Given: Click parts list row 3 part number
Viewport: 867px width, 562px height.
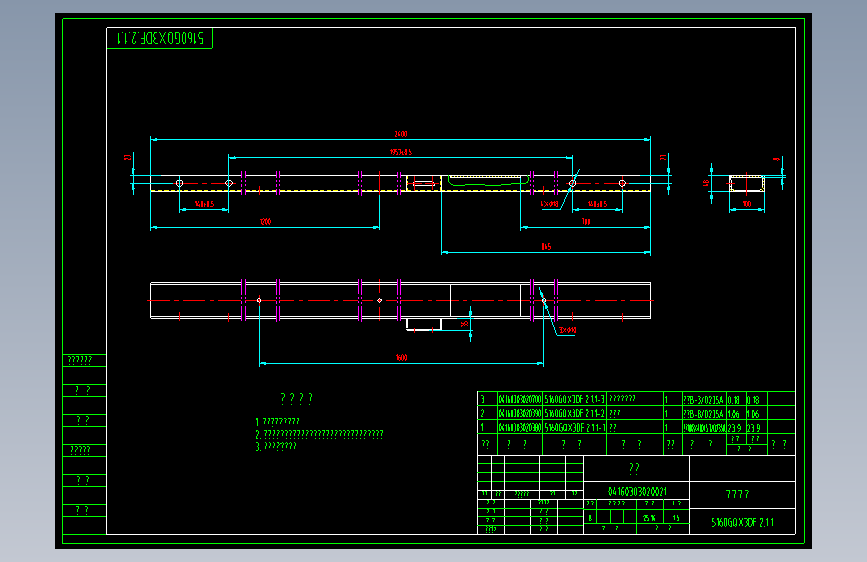Looking at the screenshot, I should point(574,399).
